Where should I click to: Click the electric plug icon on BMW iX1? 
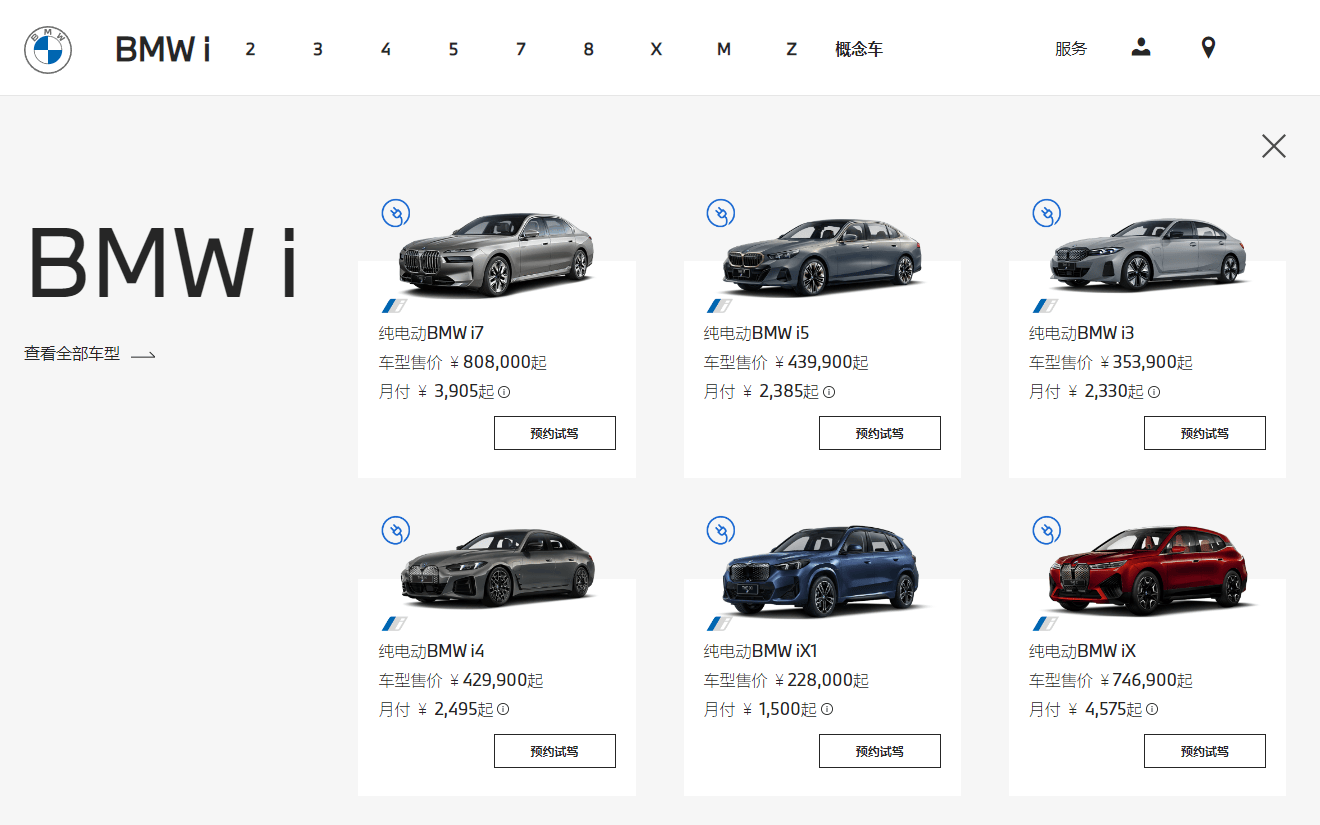(x=720, y=531)
